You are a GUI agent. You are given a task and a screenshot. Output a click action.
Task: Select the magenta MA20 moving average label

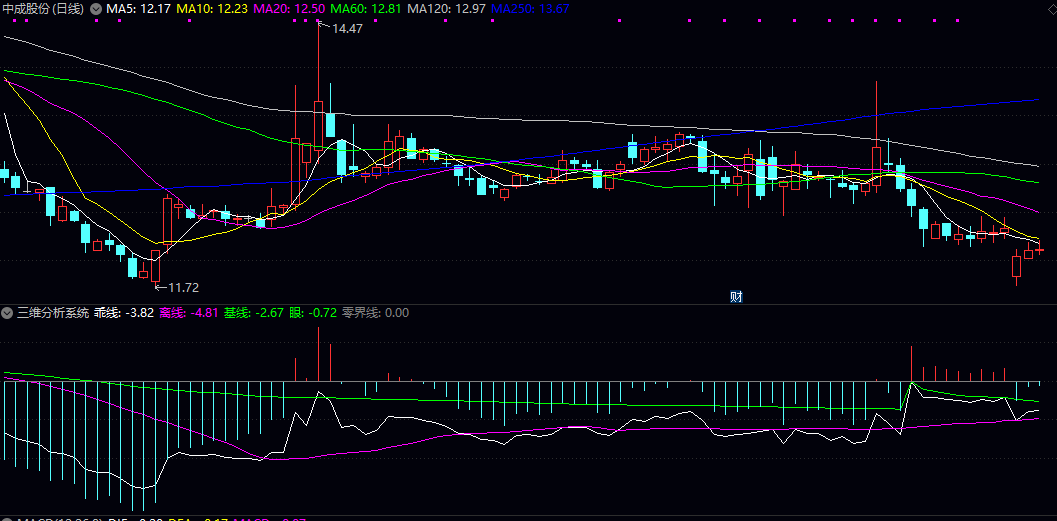click(x=289, y=8)
